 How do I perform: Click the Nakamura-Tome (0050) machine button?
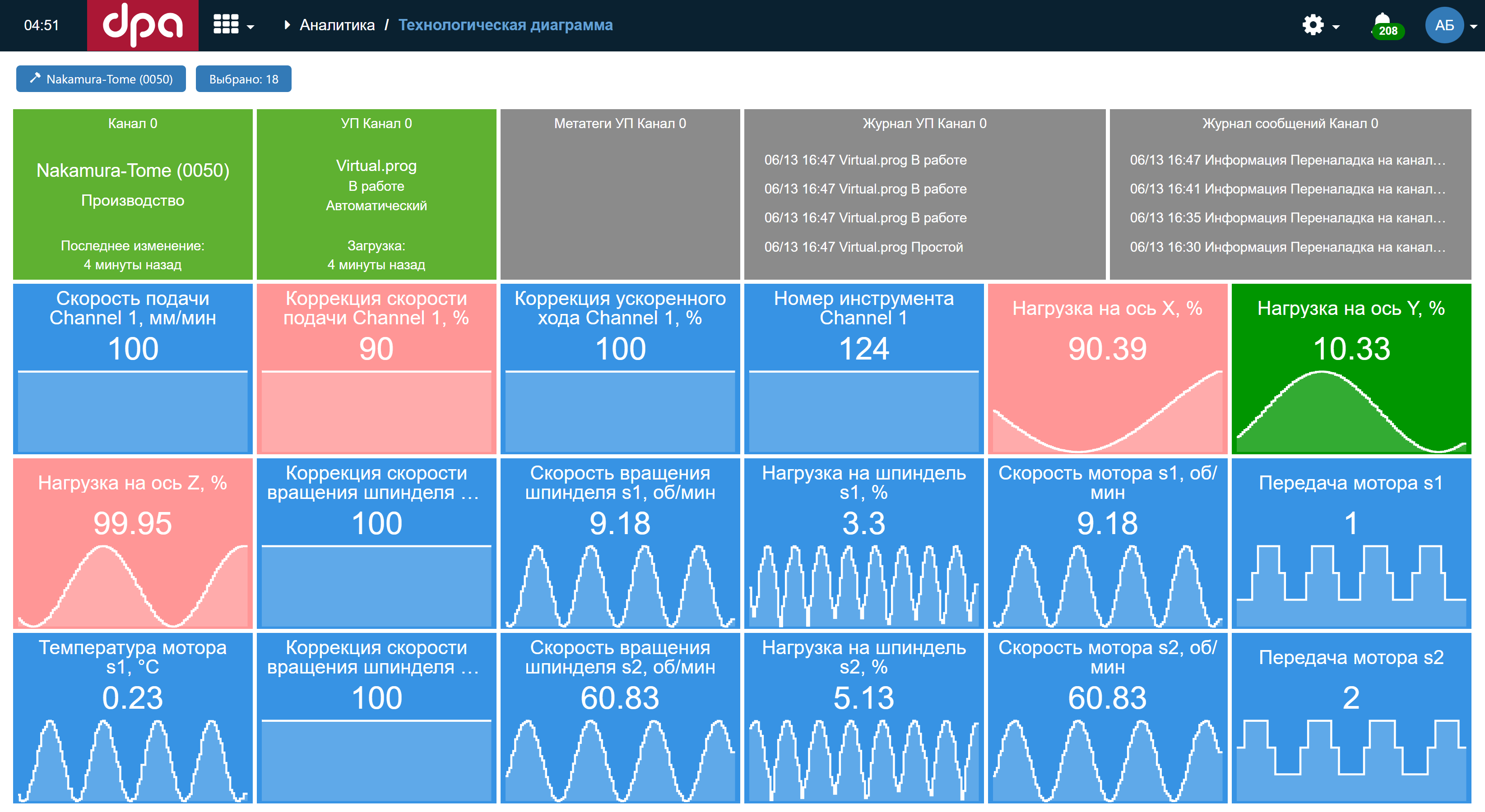[x=109, y=79]
